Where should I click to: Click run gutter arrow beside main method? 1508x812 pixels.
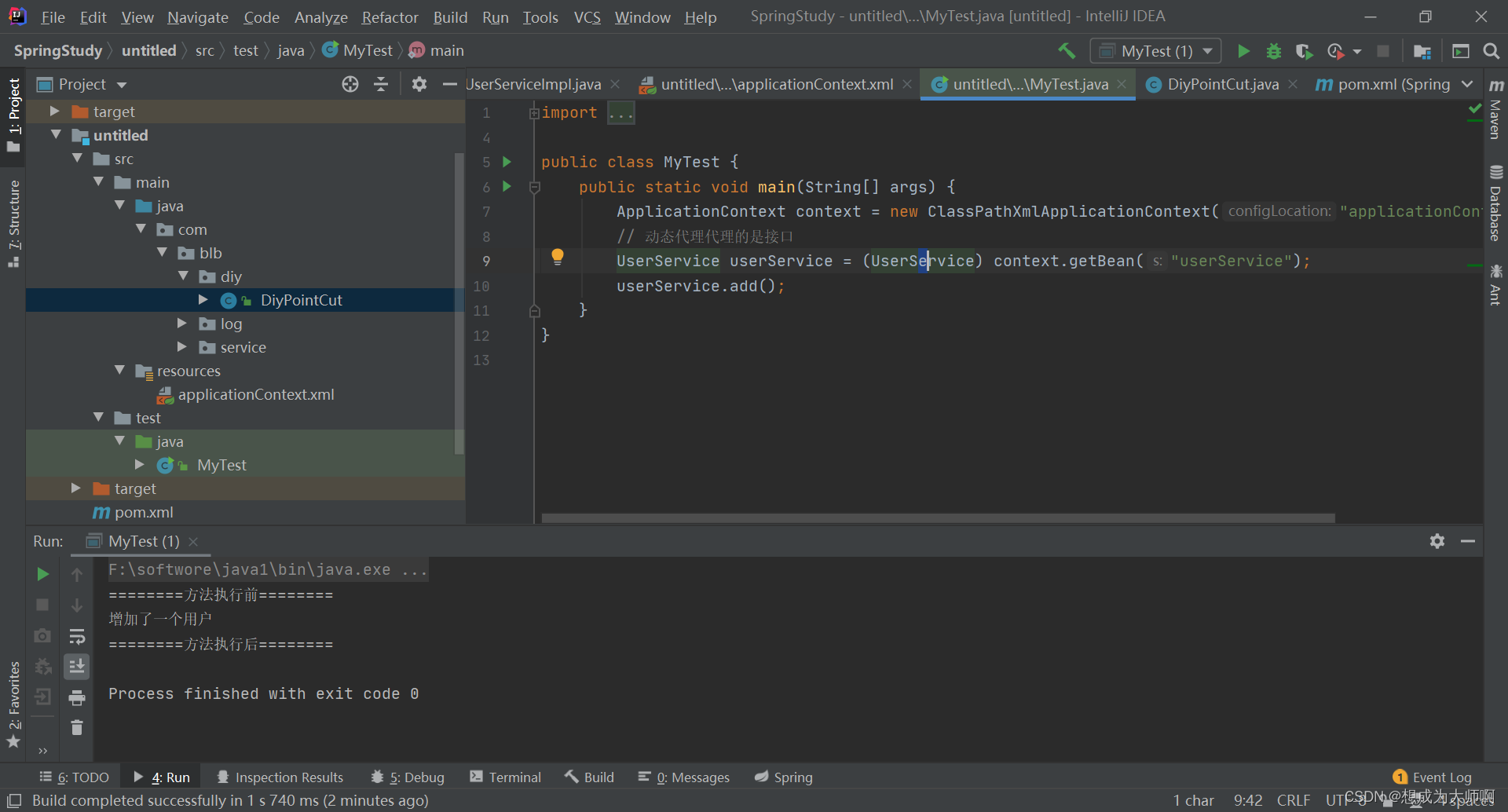pos(507,187)
